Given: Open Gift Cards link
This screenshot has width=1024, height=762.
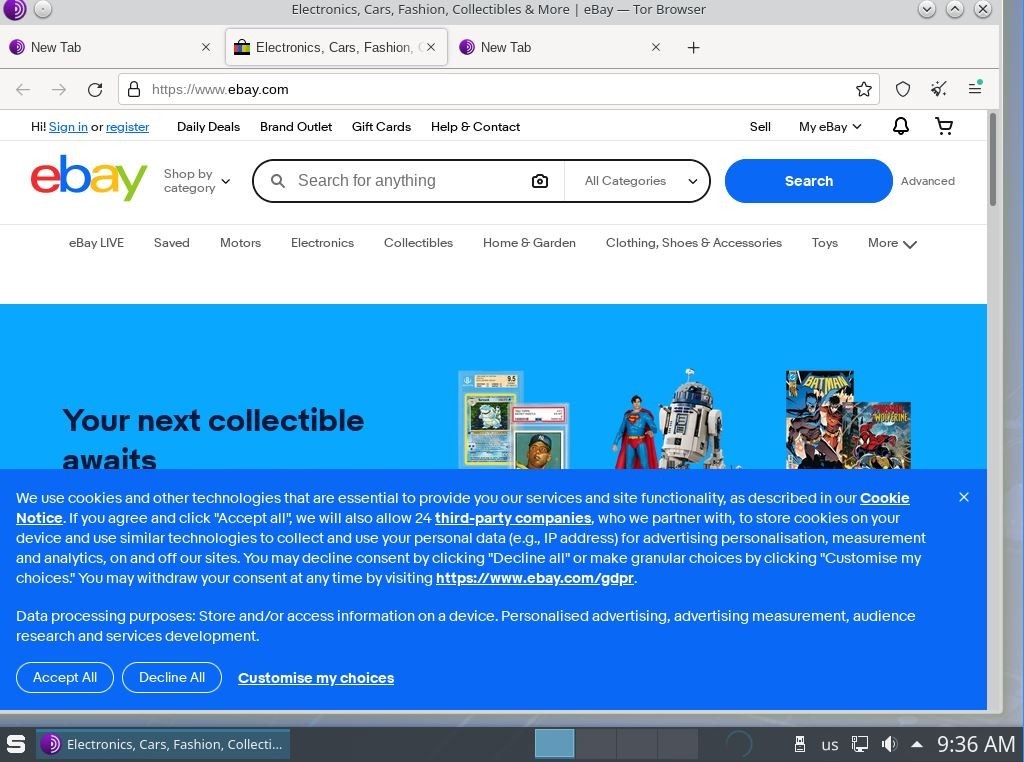Looking at the screenshot, I should pos(381,127).
